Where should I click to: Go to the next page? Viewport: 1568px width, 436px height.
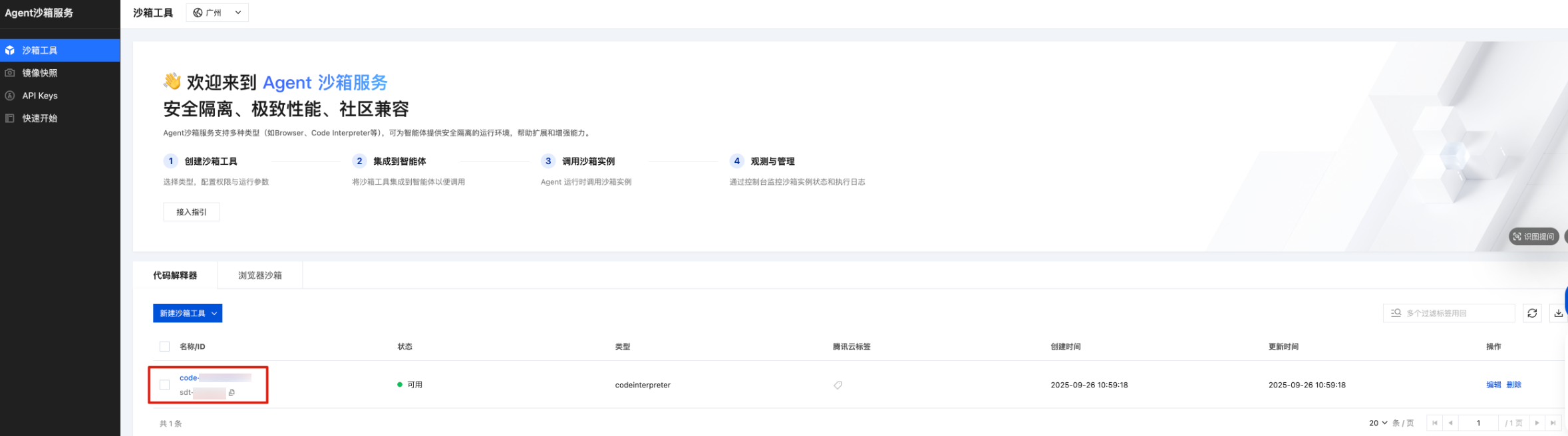(1537, 423)
